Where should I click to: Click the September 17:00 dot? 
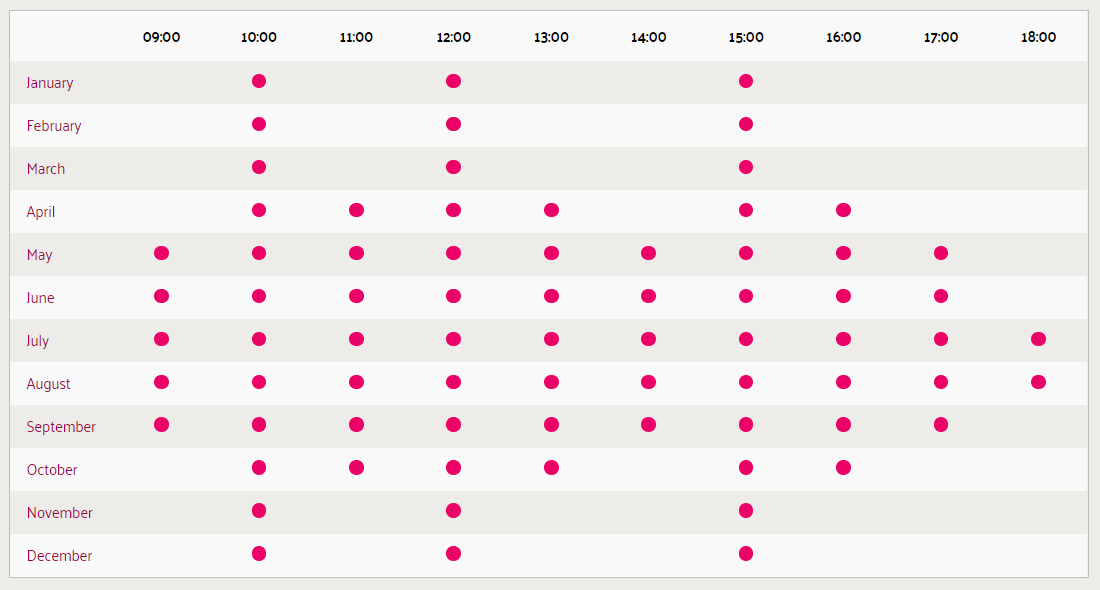click(941, 425)
